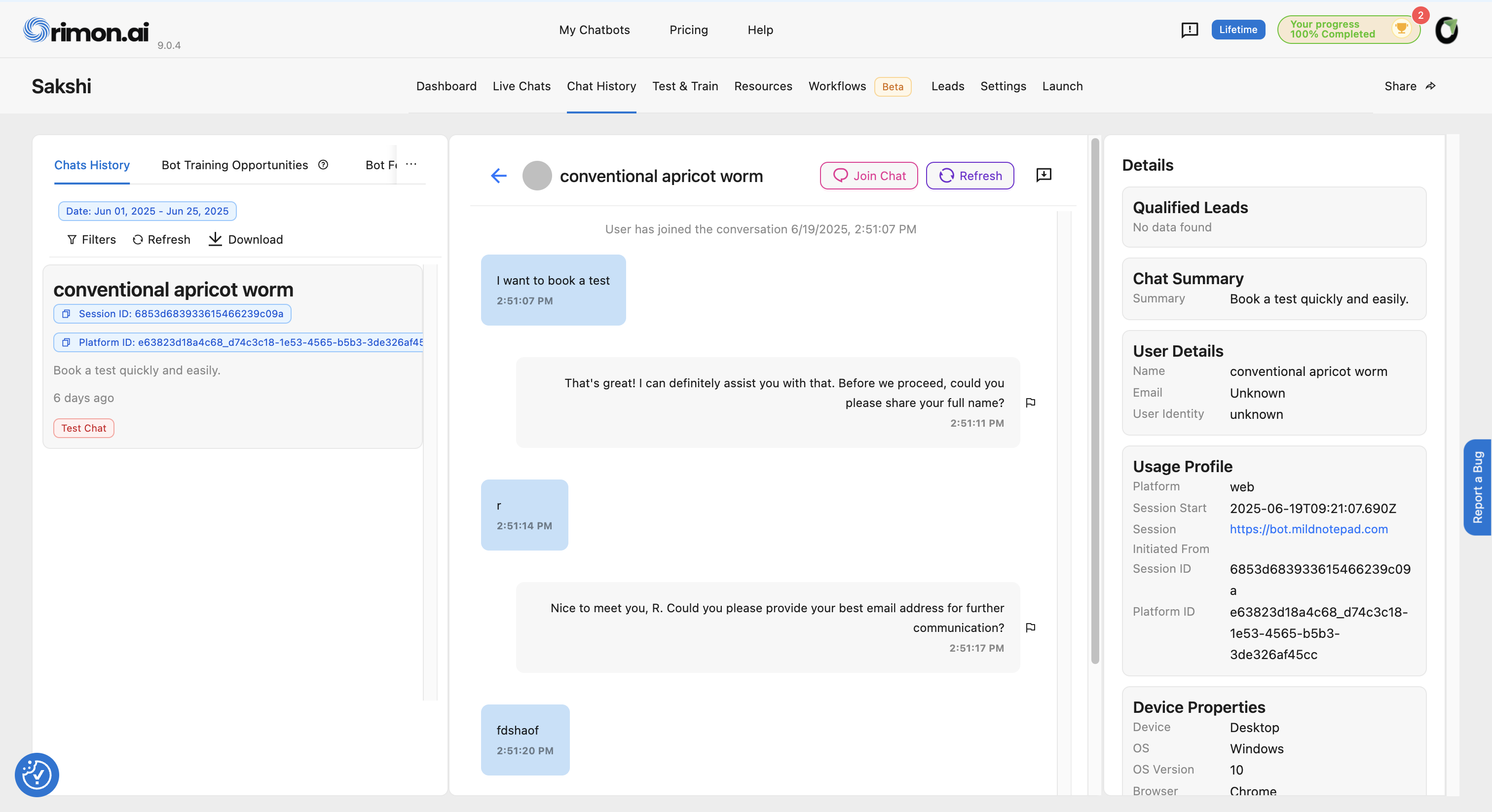Open the three-dots tab overflow menu

click(411, 164)
